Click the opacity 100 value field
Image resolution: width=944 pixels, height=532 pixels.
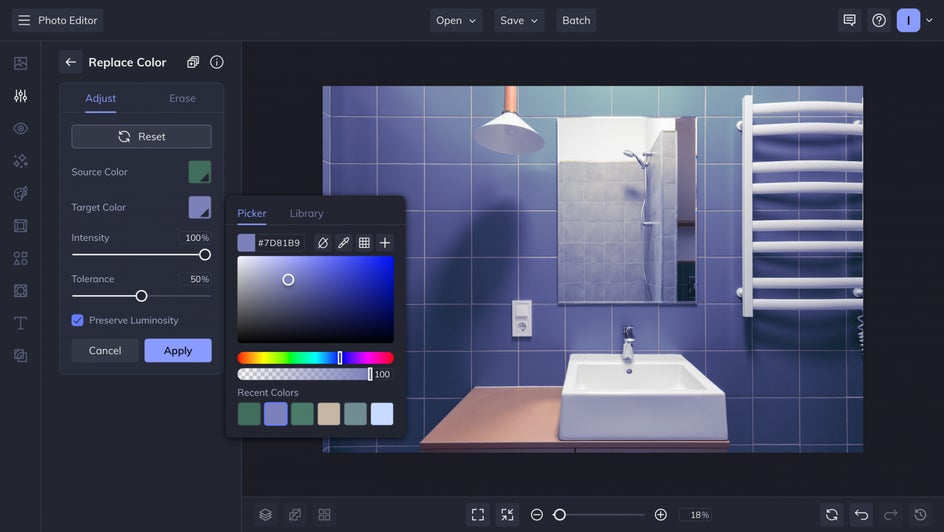coord(383,374)
